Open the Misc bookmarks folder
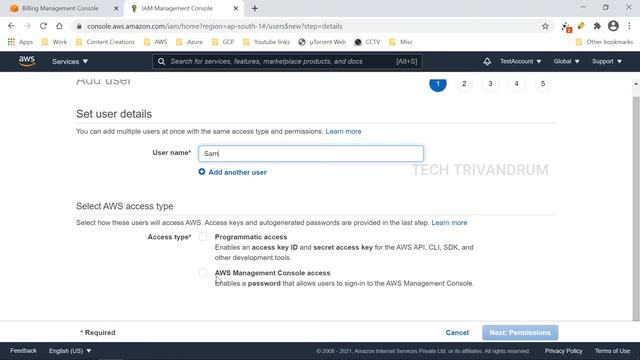This screenshot has width=640, height=360. click(401, 42)
